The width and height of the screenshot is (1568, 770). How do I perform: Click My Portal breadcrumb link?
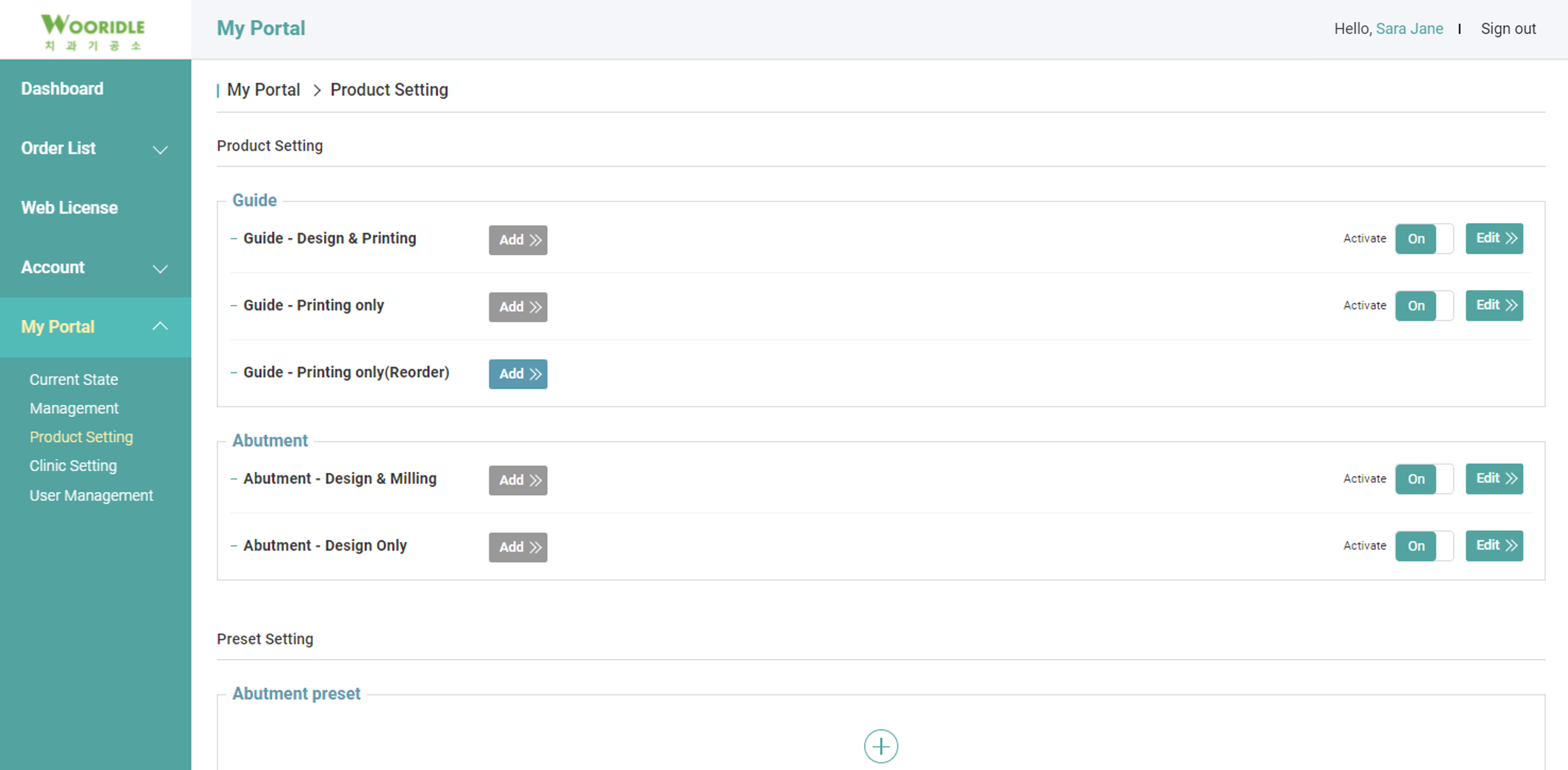point(263,90)
